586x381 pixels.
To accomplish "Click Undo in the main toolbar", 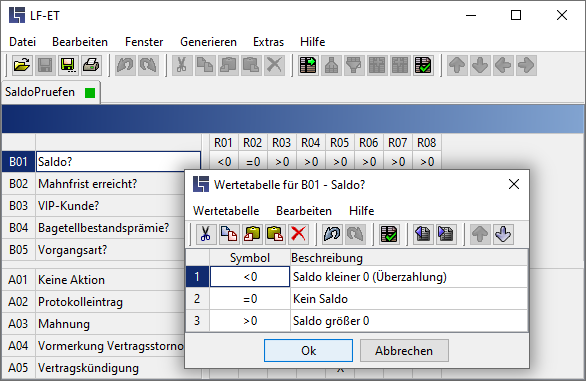I will (125, 65).
